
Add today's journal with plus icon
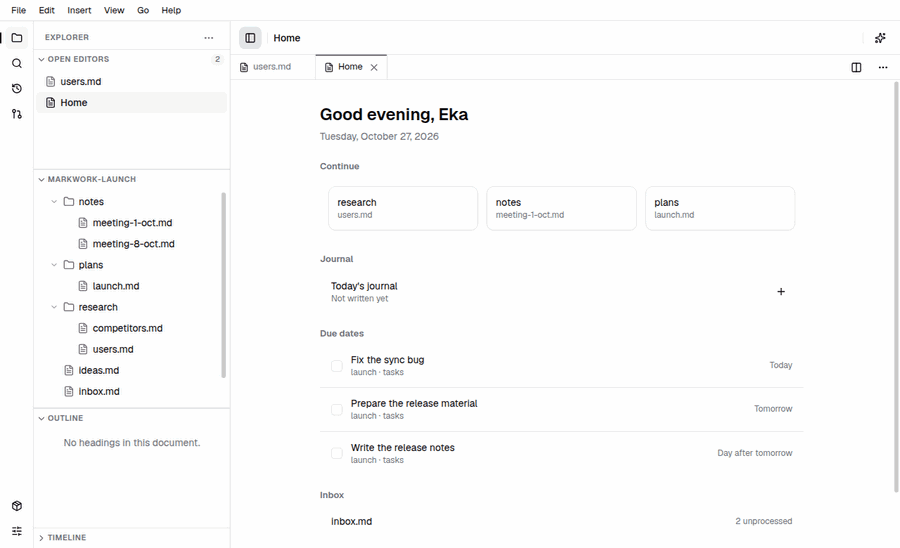tap(781, 292)
